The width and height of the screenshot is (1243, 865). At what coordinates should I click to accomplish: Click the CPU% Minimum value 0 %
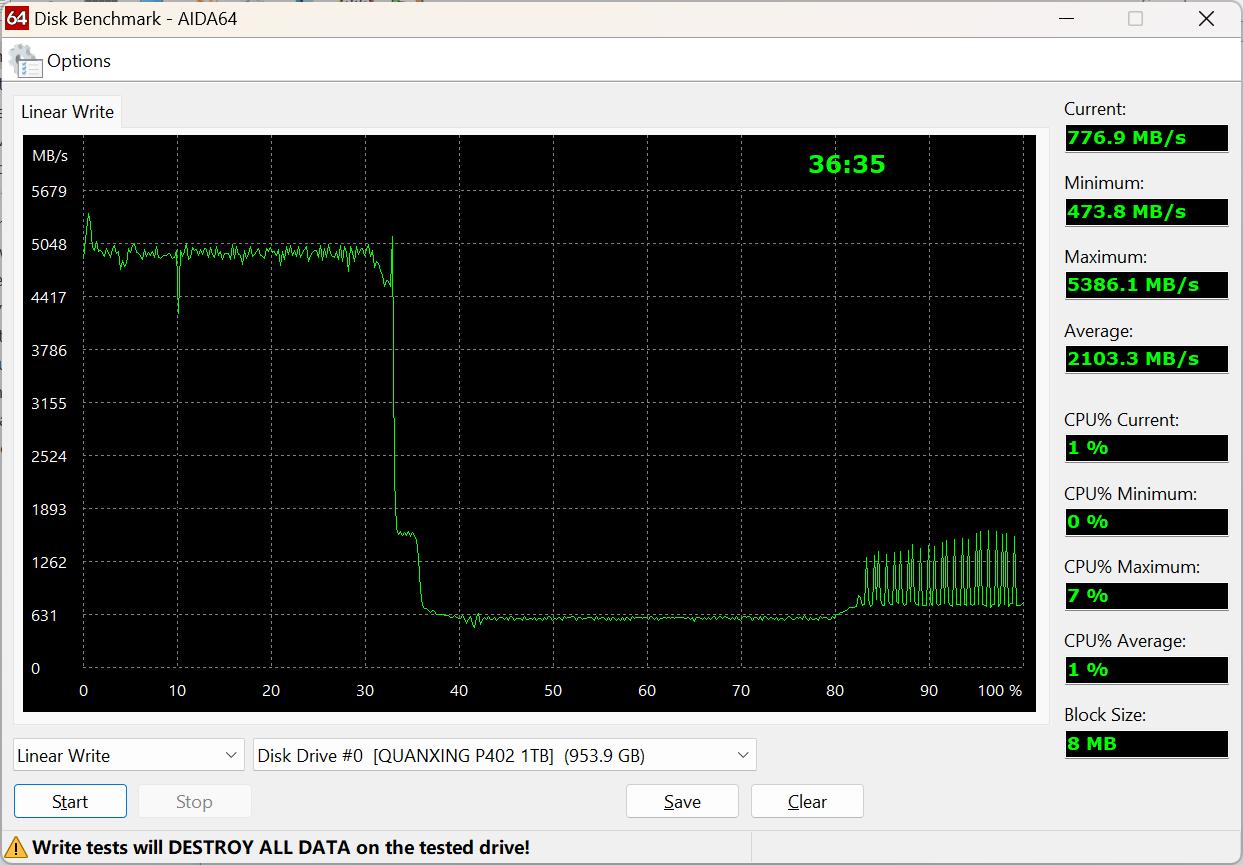pos(1146,522)
